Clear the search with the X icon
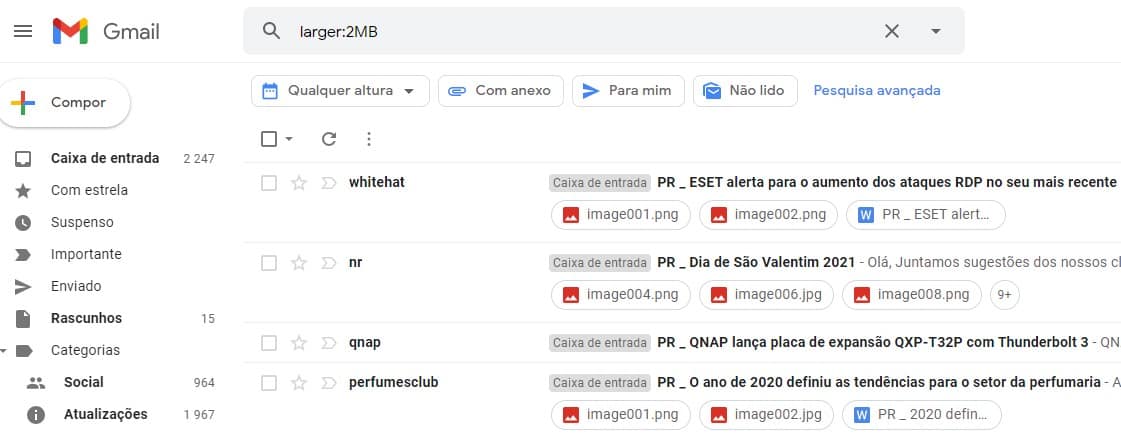The height and width of the screenshot is (437, 1121). [892, 31]
